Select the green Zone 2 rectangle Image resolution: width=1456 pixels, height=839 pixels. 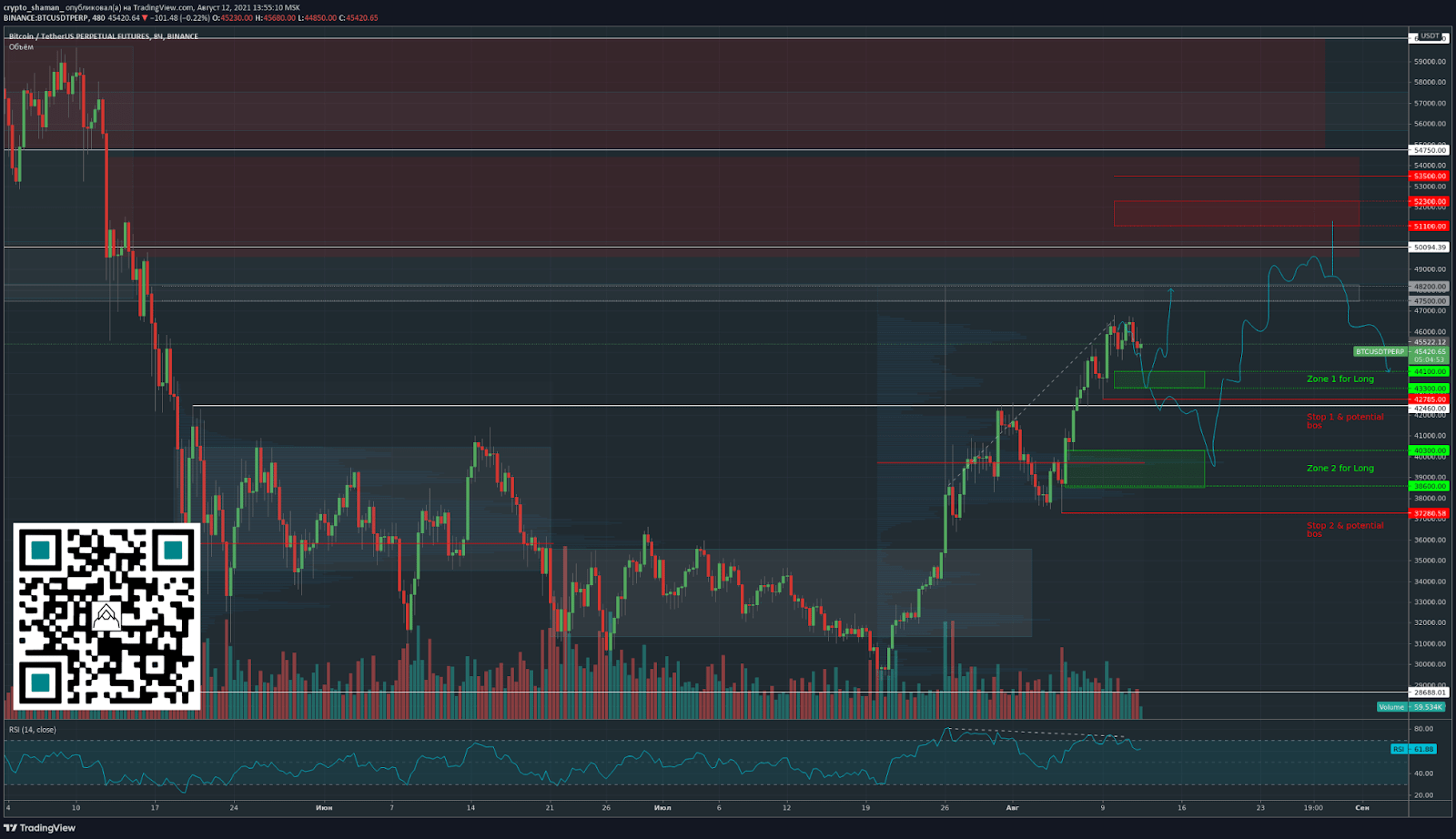(1137, 468)
